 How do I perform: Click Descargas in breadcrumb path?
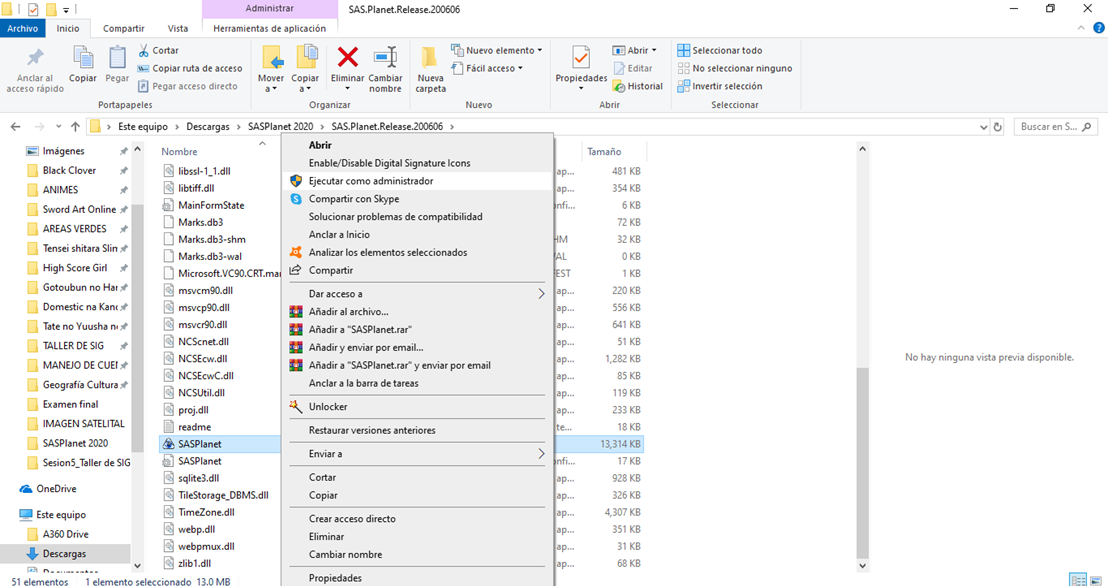pyautogui.click(x=208, y=127)
